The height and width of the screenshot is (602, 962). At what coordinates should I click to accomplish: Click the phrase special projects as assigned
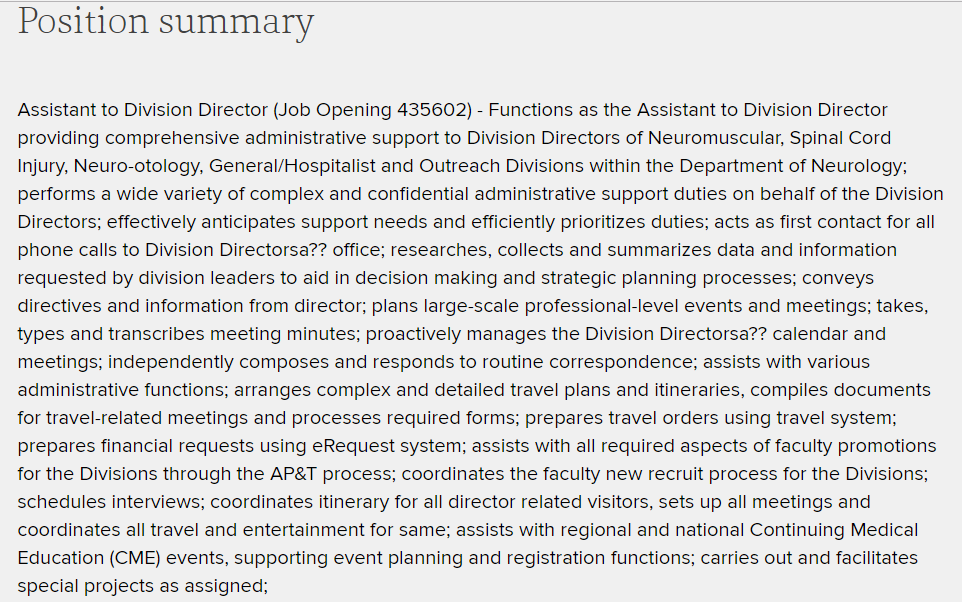(140, 586)
